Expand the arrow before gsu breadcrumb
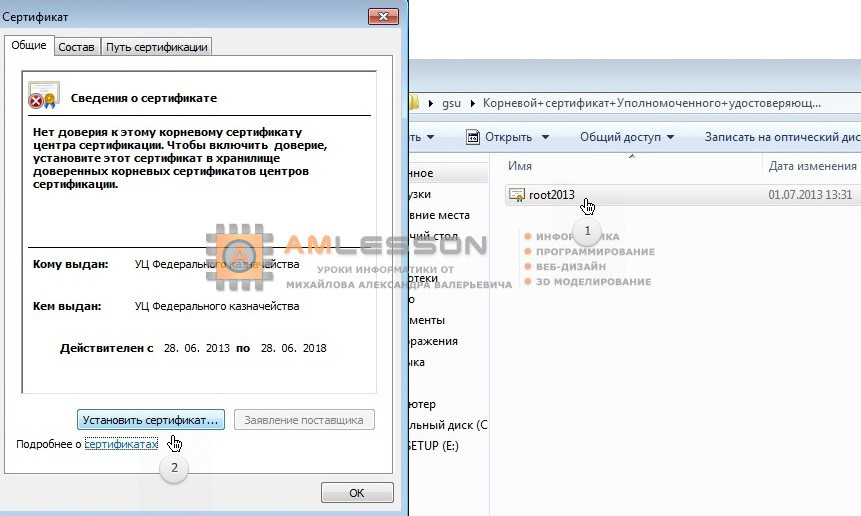 430,103
